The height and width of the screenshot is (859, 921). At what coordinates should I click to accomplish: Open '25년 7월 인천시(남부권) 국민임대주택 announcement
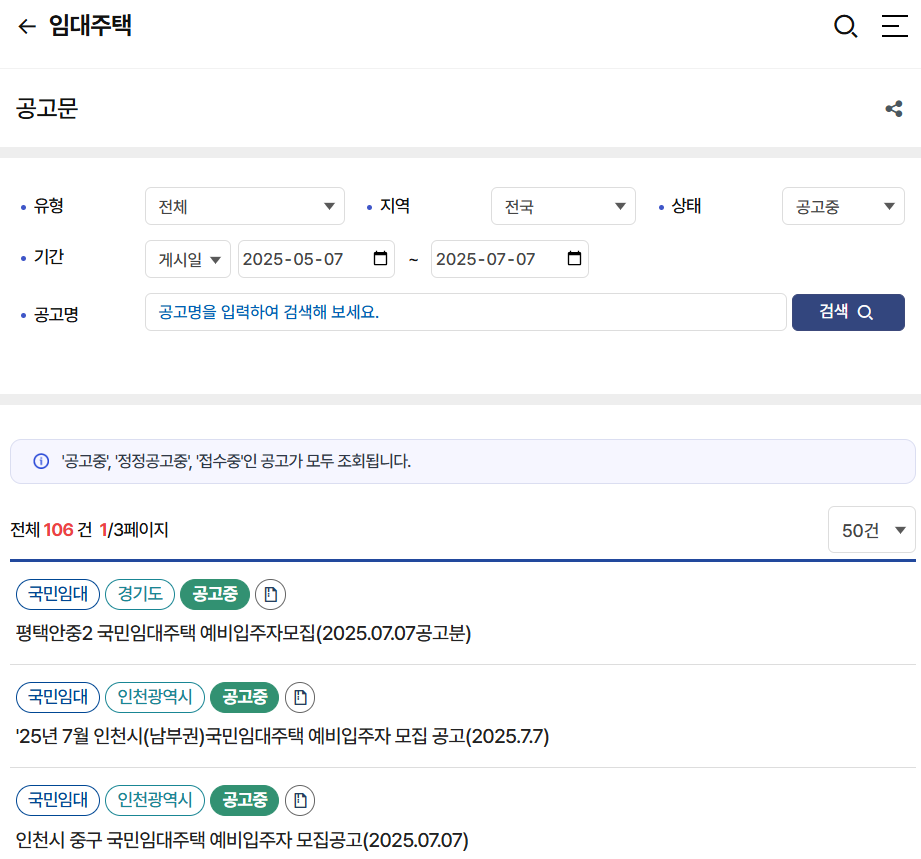283,736
